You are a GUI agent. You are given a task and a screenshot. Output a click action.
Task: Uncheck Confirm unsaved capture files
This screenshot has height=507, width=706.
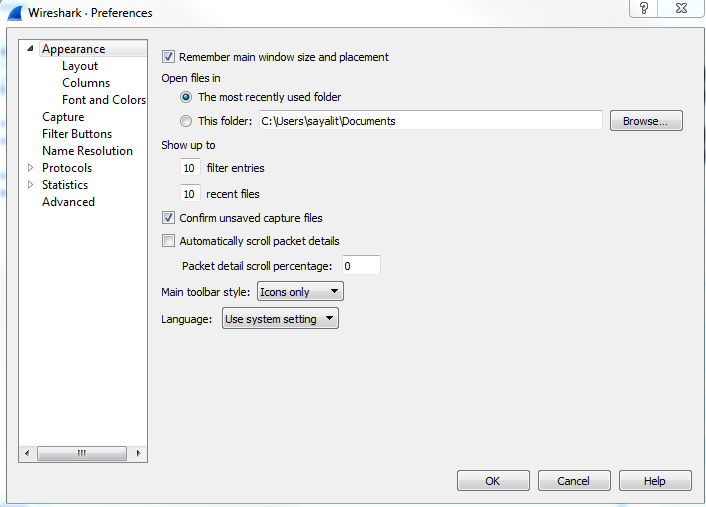[168, 218]
